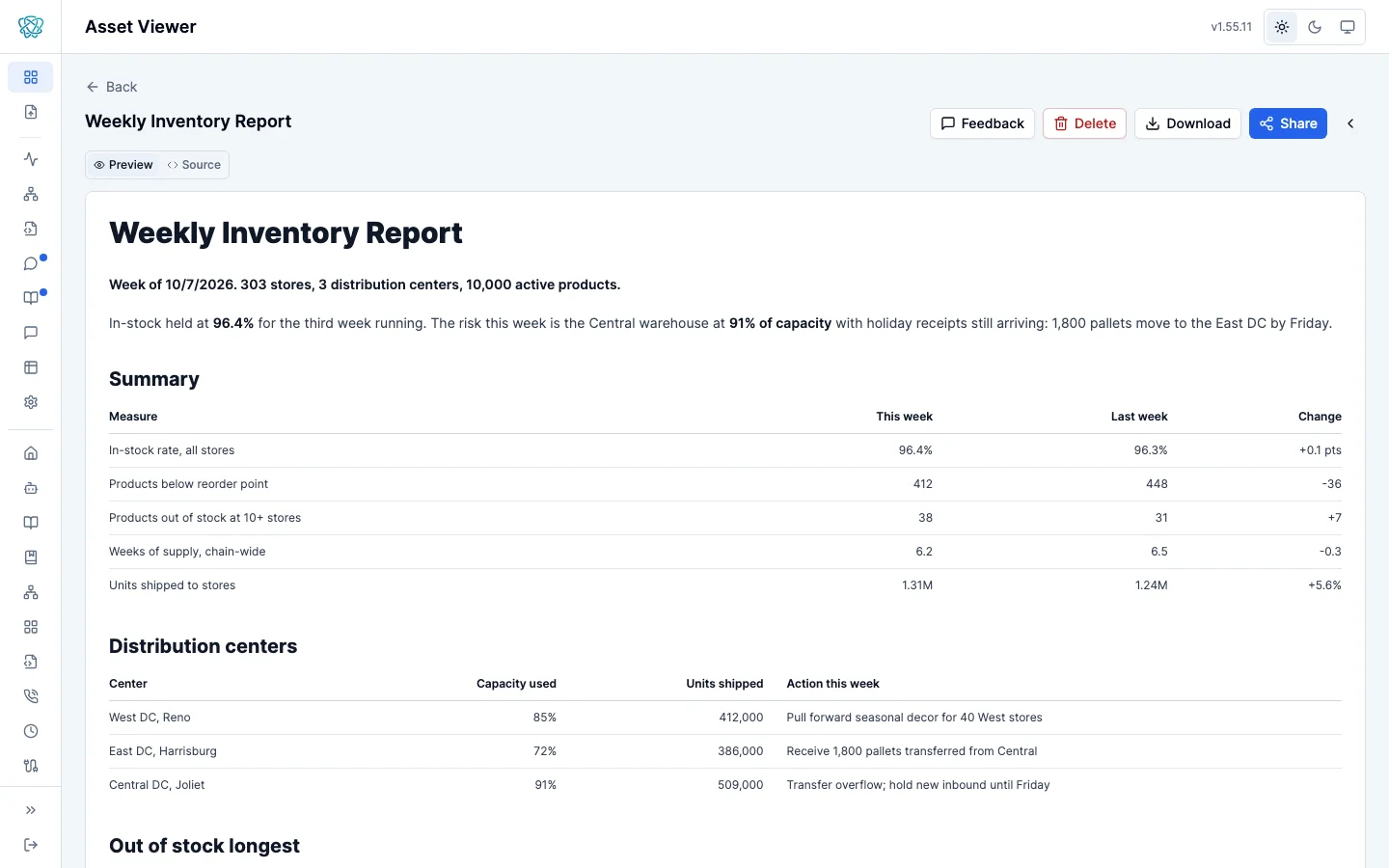
Task: Click the Summary section heading
Action: 154,379
